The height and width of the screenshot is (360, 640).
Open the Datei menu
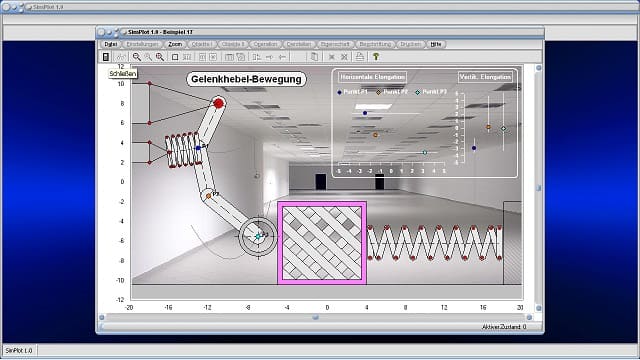[111, 44]
